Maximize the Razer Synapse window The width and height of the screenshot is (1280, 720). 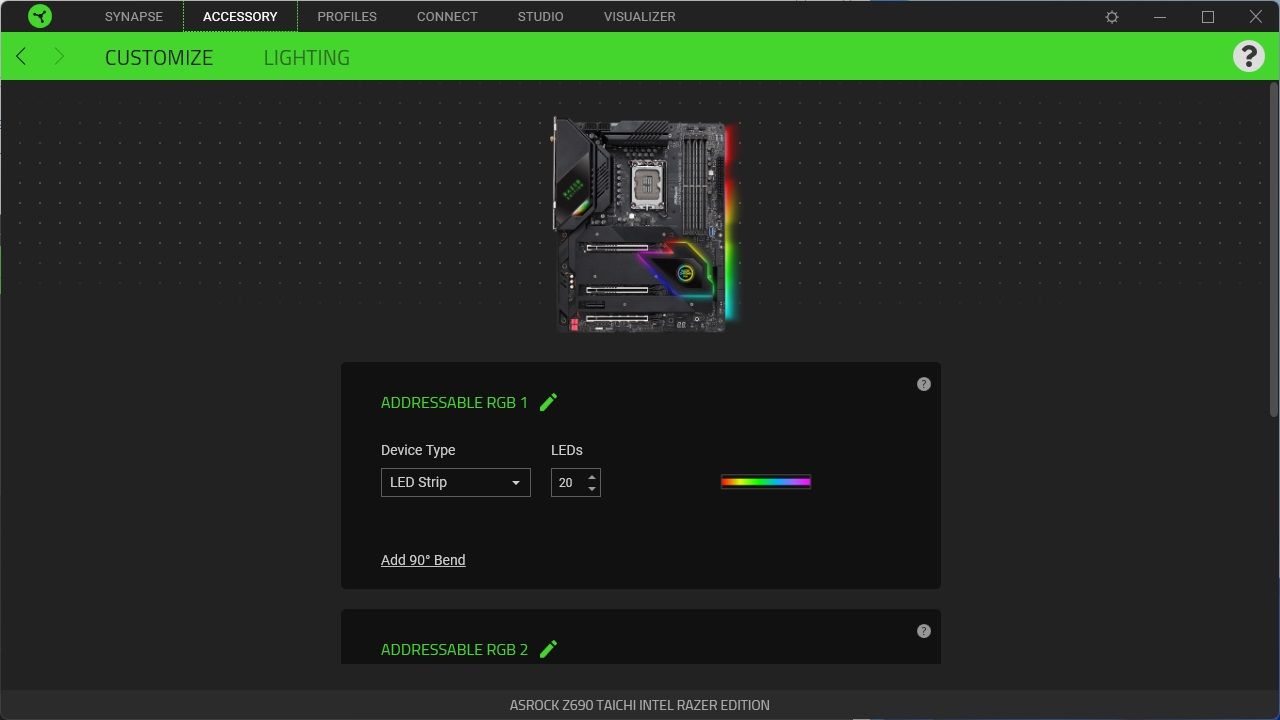pyautogui.click(x=1208, y=17)
